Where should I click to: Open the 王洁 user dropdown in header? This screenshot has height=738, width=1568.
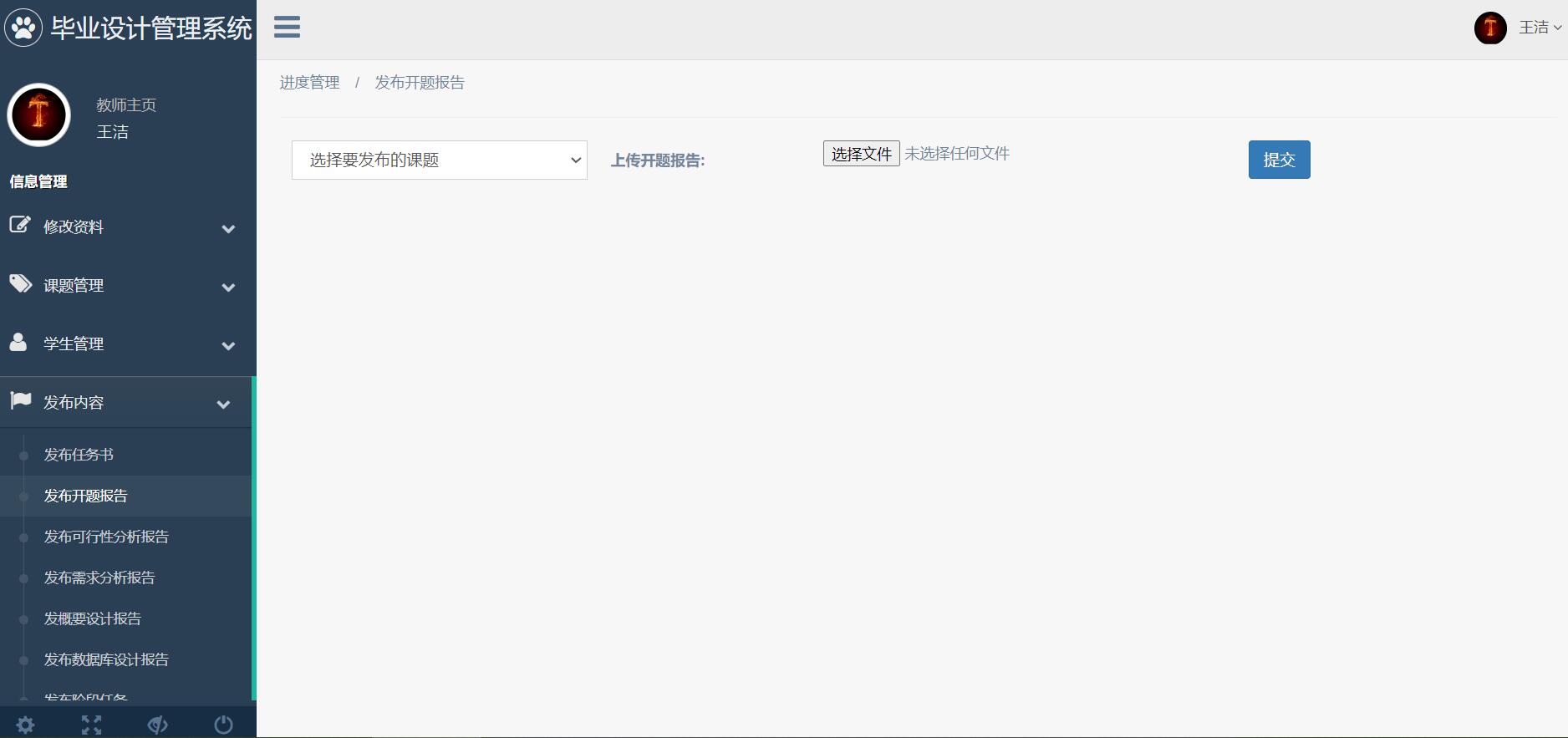(x=1540, y=28)
